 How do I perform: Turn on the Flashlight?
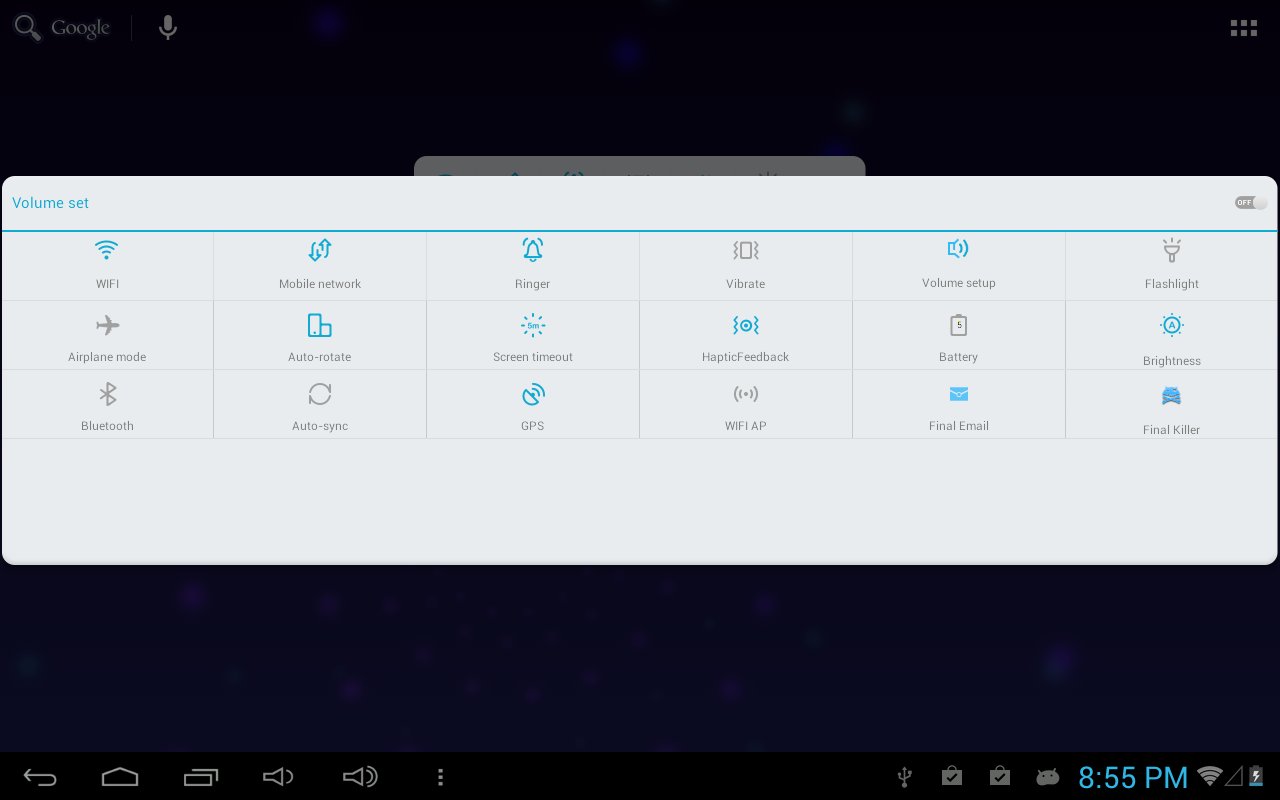click(x=1172, y=266)
